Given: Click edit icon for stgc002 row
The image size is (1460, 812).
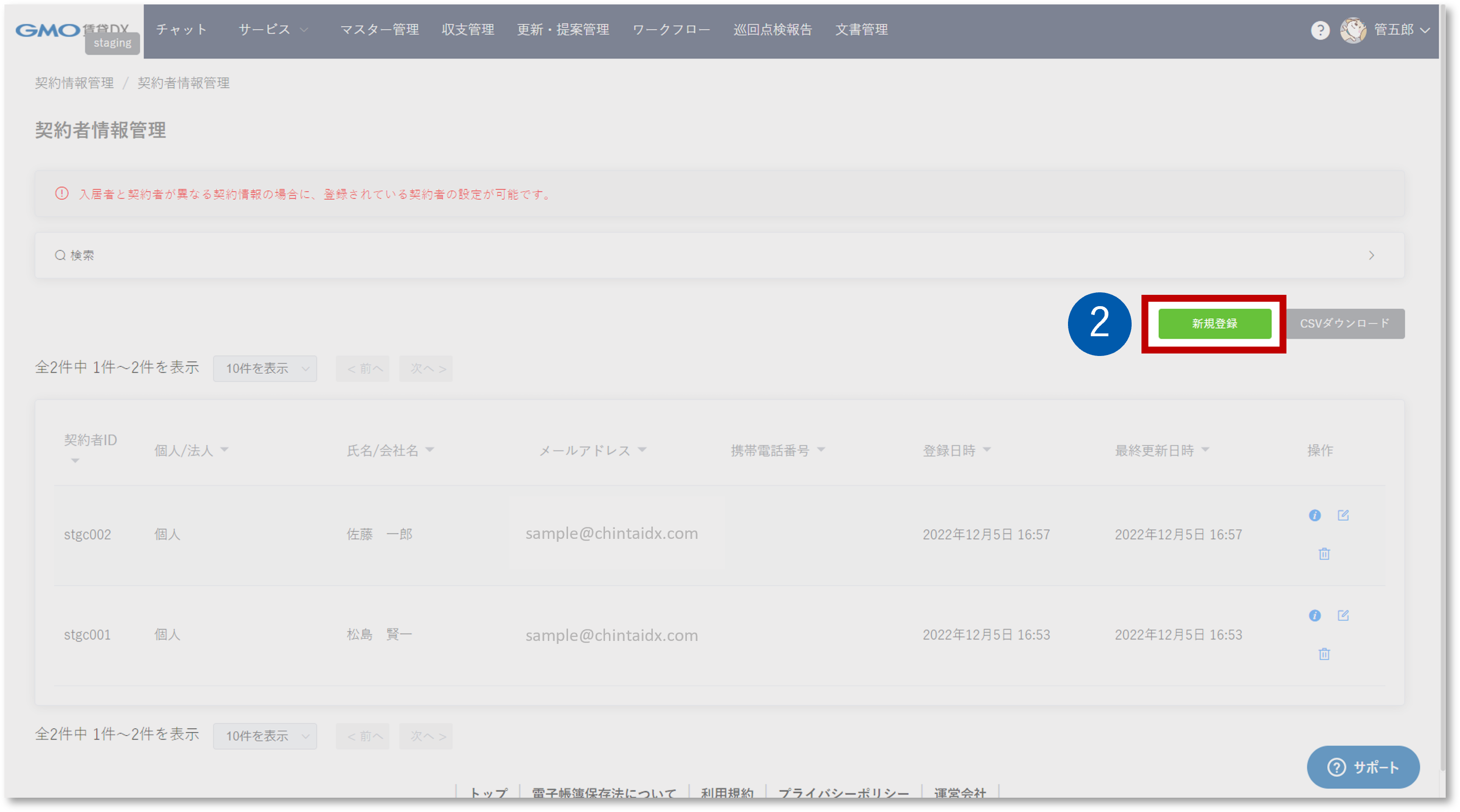Looking at the screenshot, I should (1343, 515).
